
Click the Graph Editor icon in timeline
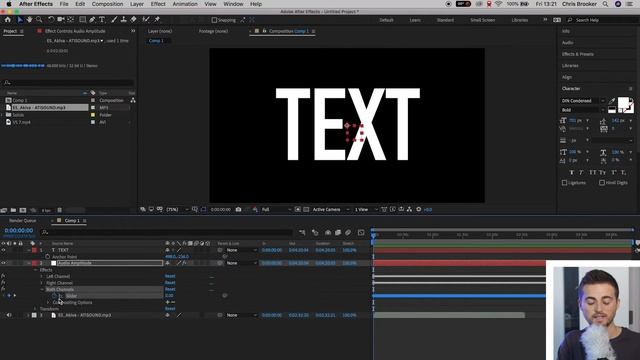(x=361, y=232)
